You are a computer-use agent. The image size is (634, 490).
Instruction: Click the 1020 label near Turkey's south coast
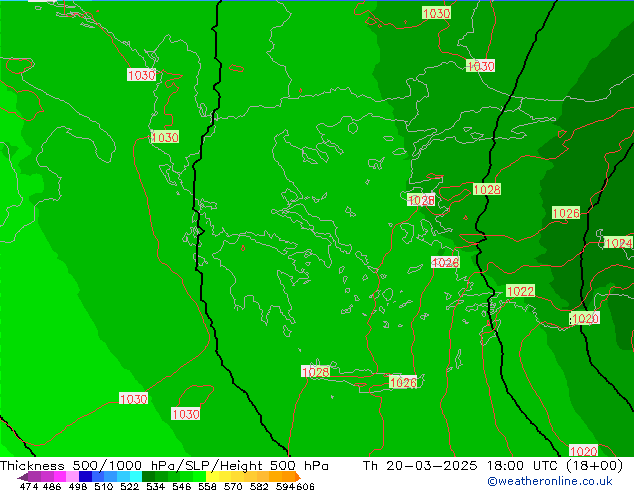pos(585,318)
